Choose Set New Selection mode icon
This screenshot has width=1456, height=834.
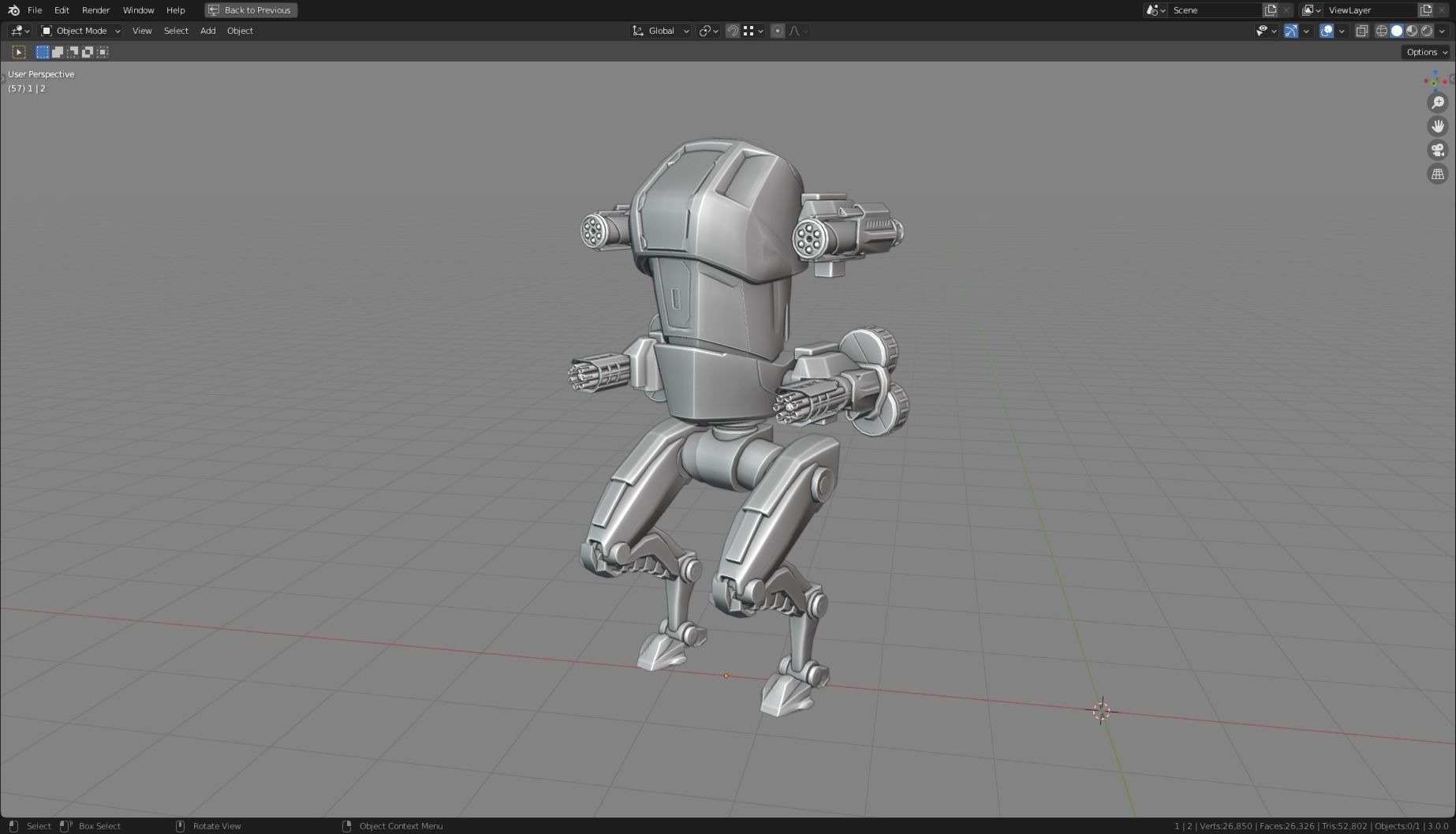43,52
